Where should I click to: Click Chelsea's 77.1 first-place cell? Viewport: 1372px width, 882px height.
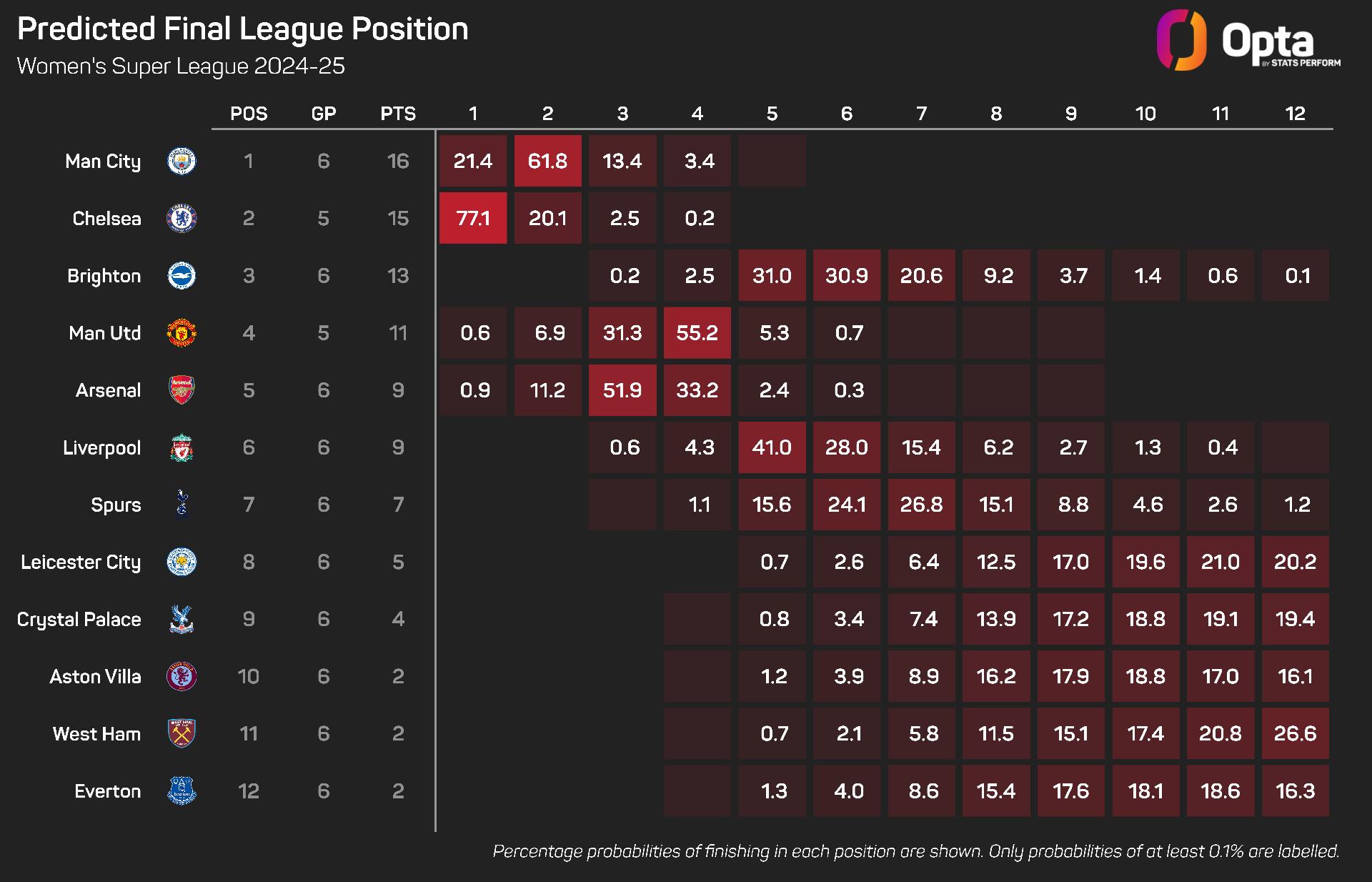[x=473, y=218]
